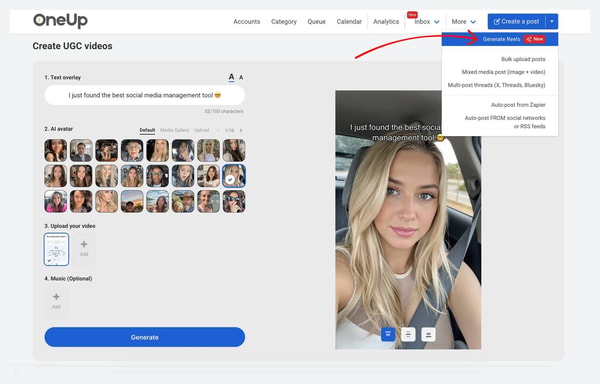600x384 pixels.
Task: Select the large text size A
Action: [x=231, y=77]
